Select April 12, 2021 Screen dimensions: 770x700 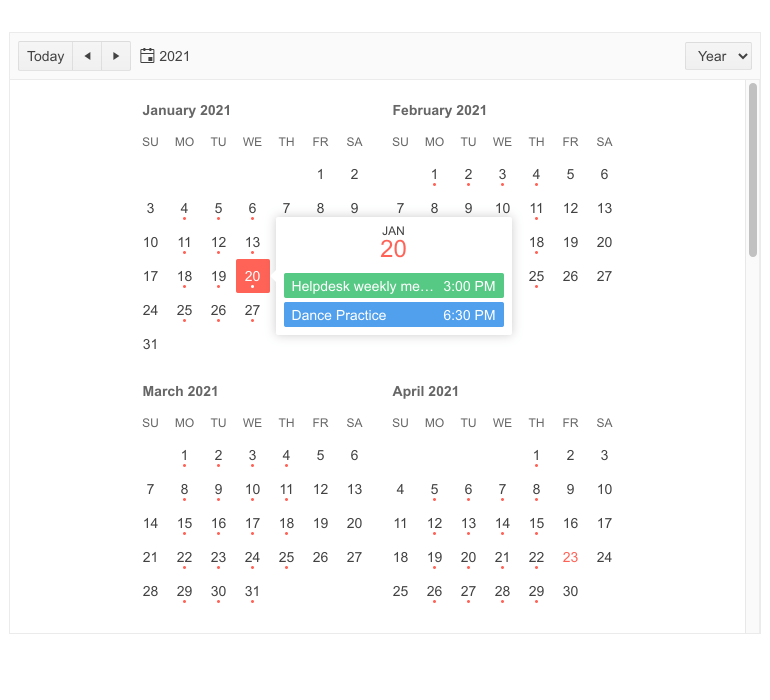[435, 523]
